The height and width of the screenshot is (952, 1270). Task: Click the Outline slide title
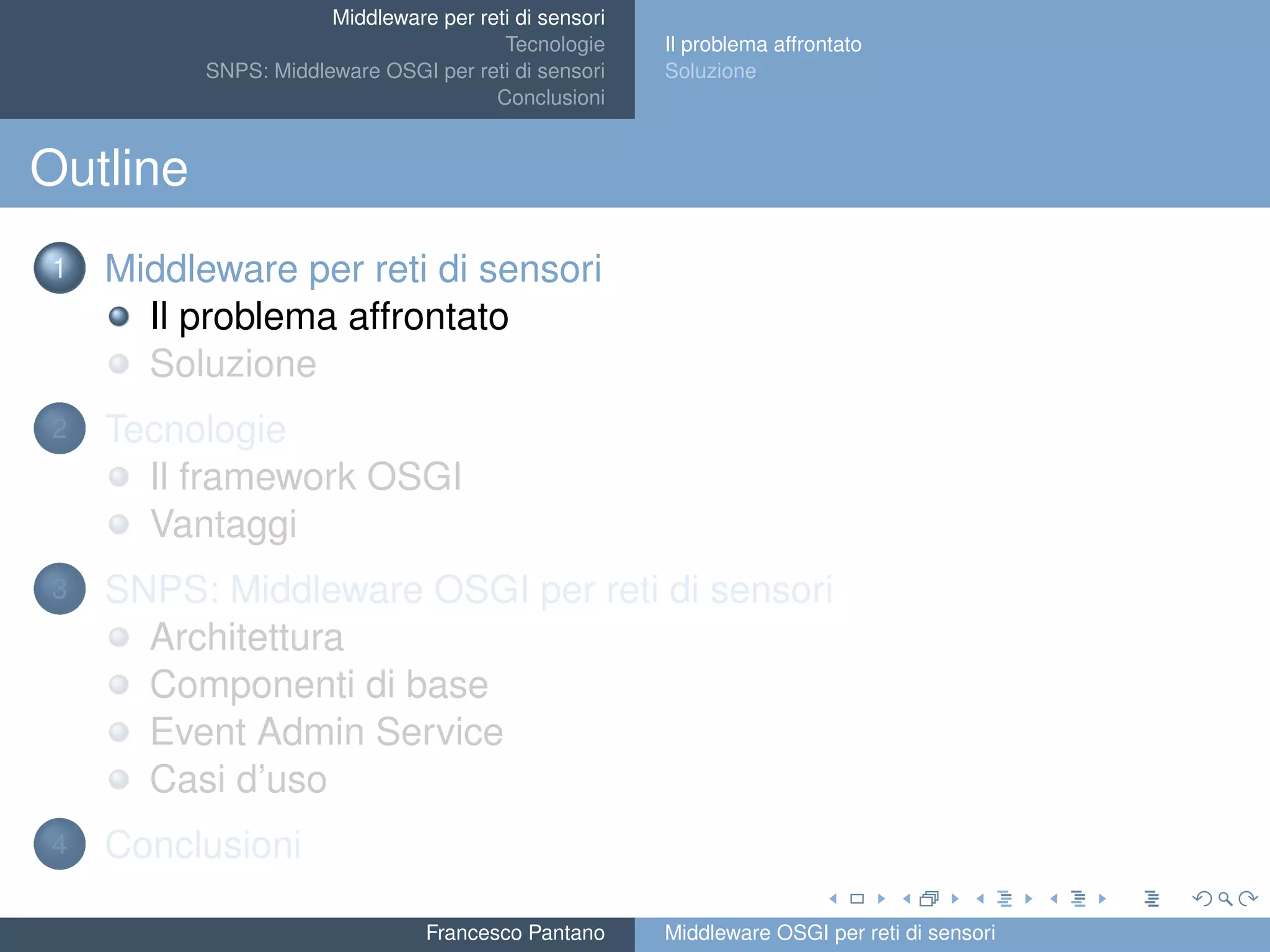coord(109,168)
